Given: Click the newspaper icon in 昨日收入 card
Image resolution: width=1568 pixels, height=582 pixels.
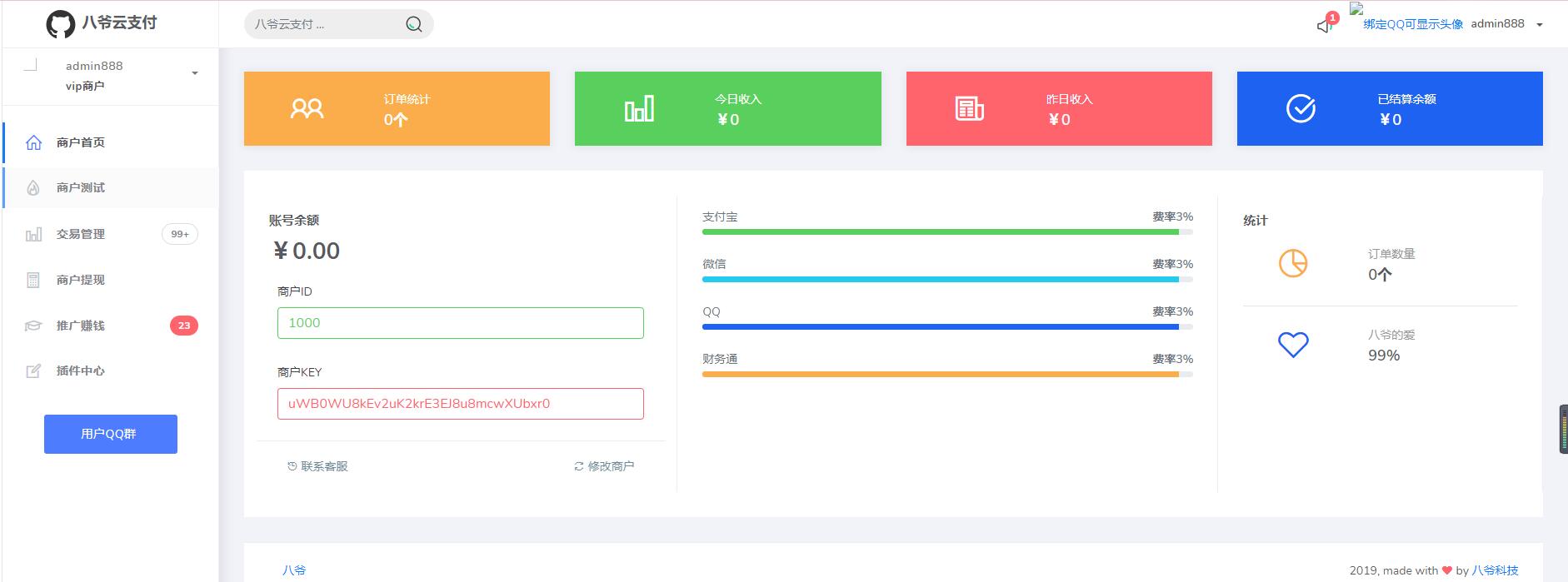Looking at the screenshot, I should tap(969, 108).
